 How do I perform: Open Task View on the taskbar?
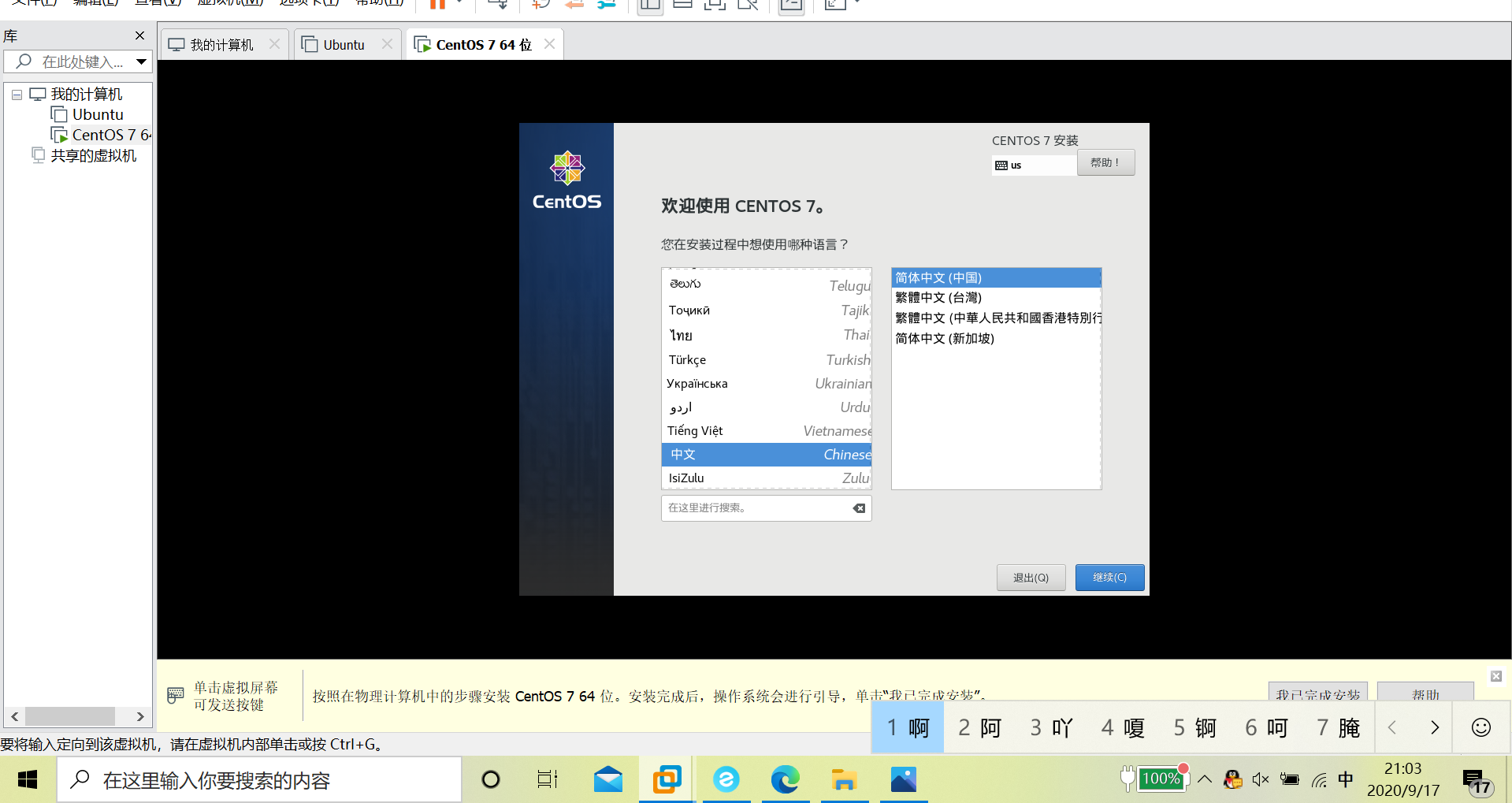pyautogui.click(x=548, y=780)
